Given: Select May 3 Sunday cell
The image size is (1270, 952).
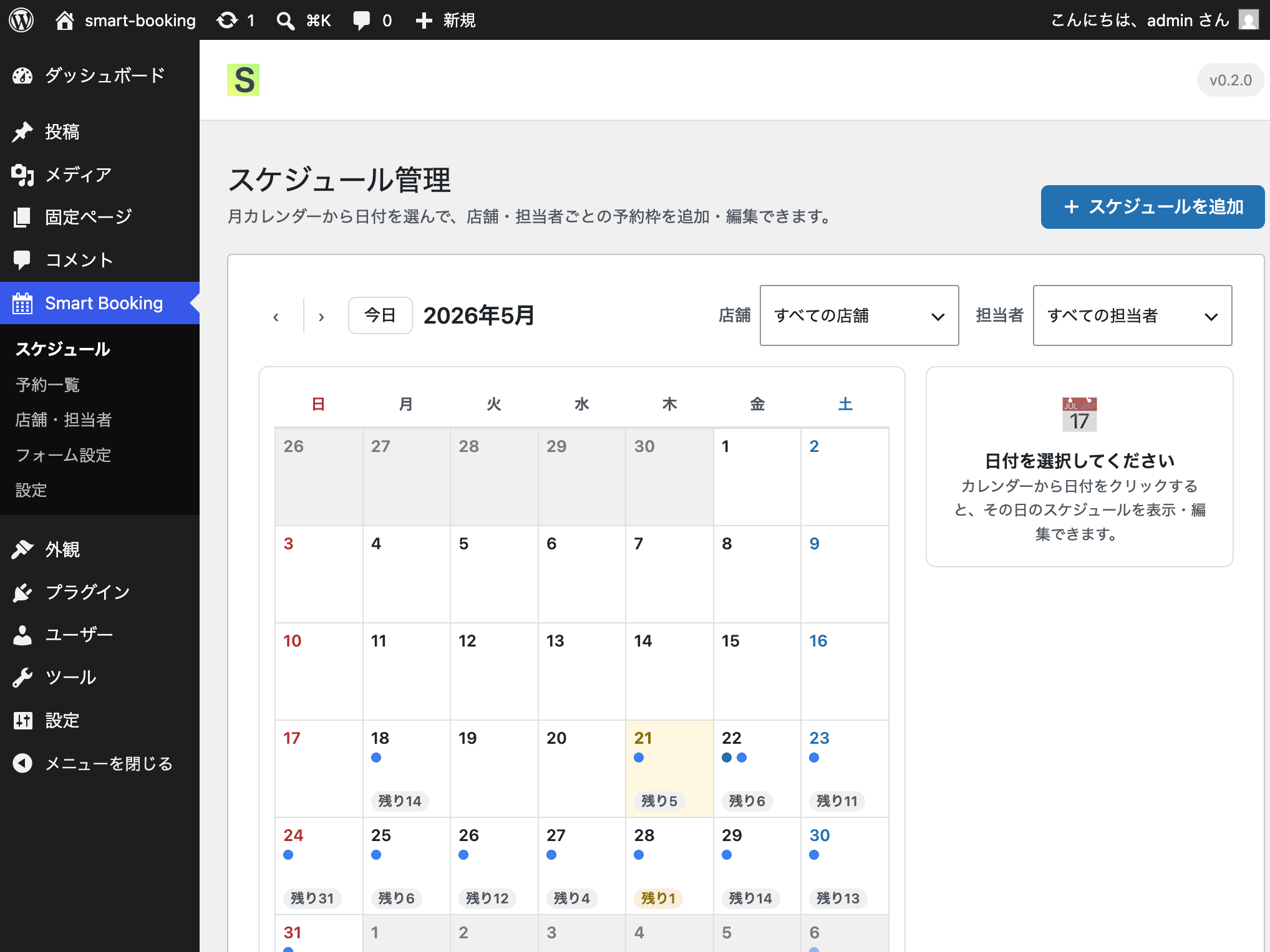Looking at the screenshot, I should tap(319, 574).
